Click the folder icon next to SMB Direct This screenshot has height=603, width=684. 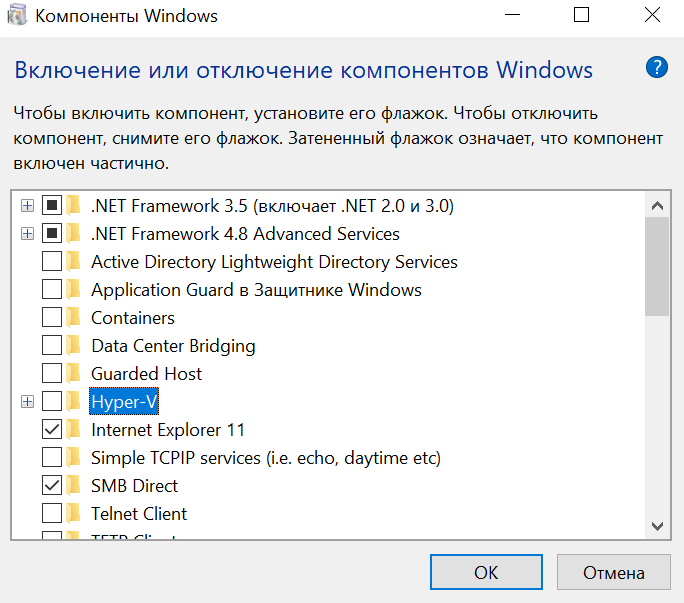tap(75, 486)
